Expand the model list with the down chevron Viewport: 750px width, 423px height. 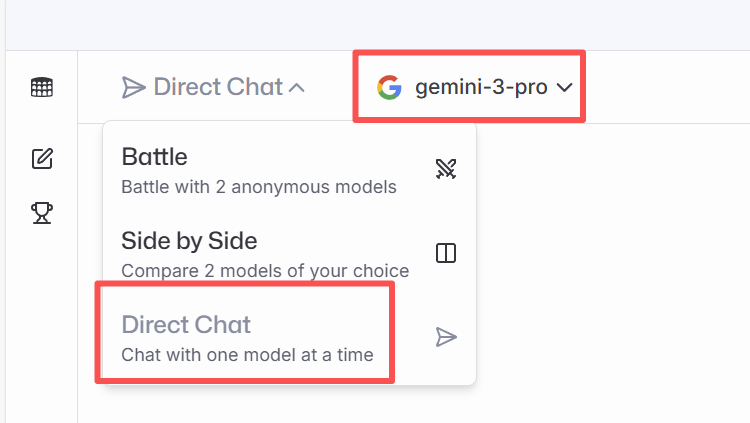[x=564, y=88]
